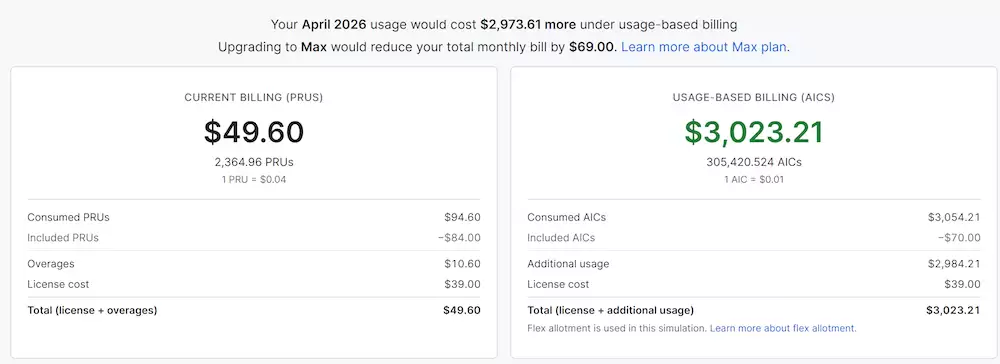Viewport: 1000px width, 364px height.
Task: Select the $49.60 current billing amount
Action: point(254,132)
